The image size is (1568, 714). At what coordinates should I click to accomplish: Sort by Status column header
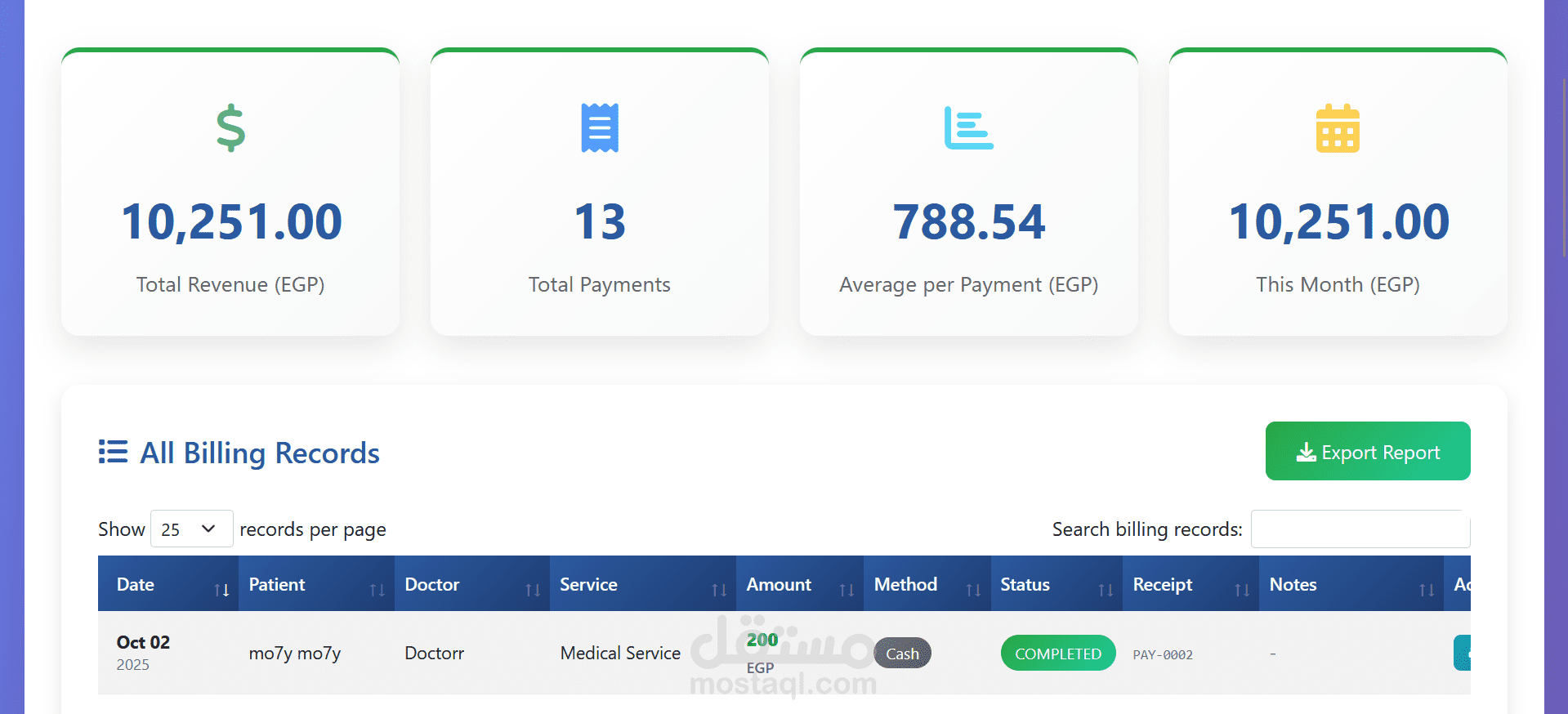(1057, 584)
